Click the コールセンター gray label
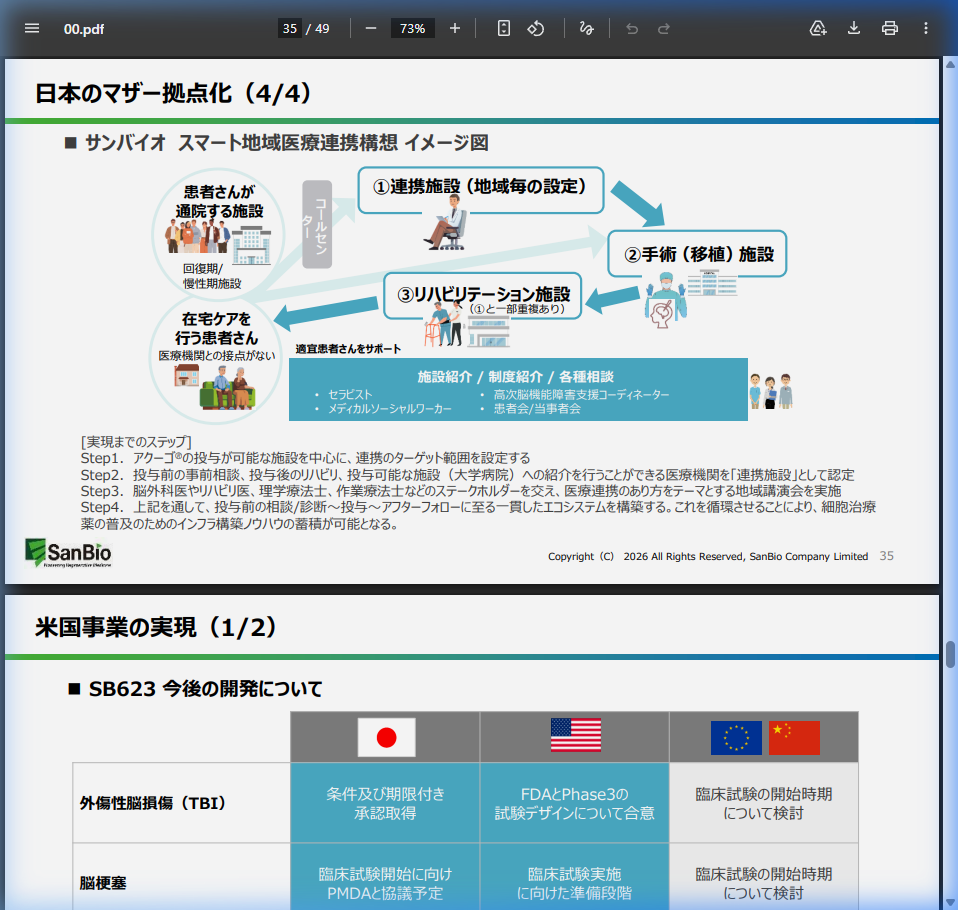Viewport: 958px width, 910px height. pos(317,224)
